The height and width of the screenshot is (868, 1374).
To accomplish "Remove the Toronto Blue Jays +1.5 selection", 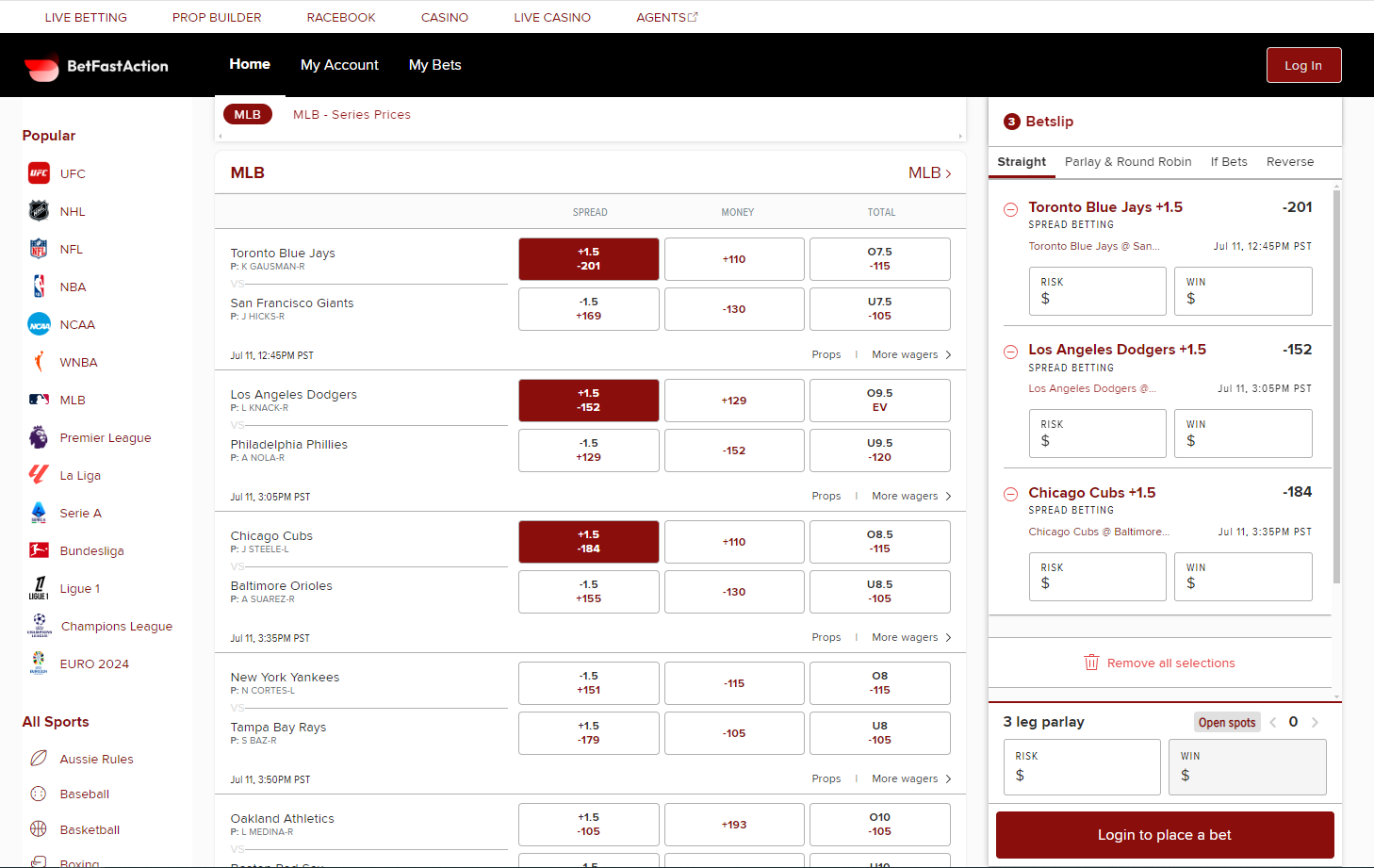I will (x=1011, y=209).
